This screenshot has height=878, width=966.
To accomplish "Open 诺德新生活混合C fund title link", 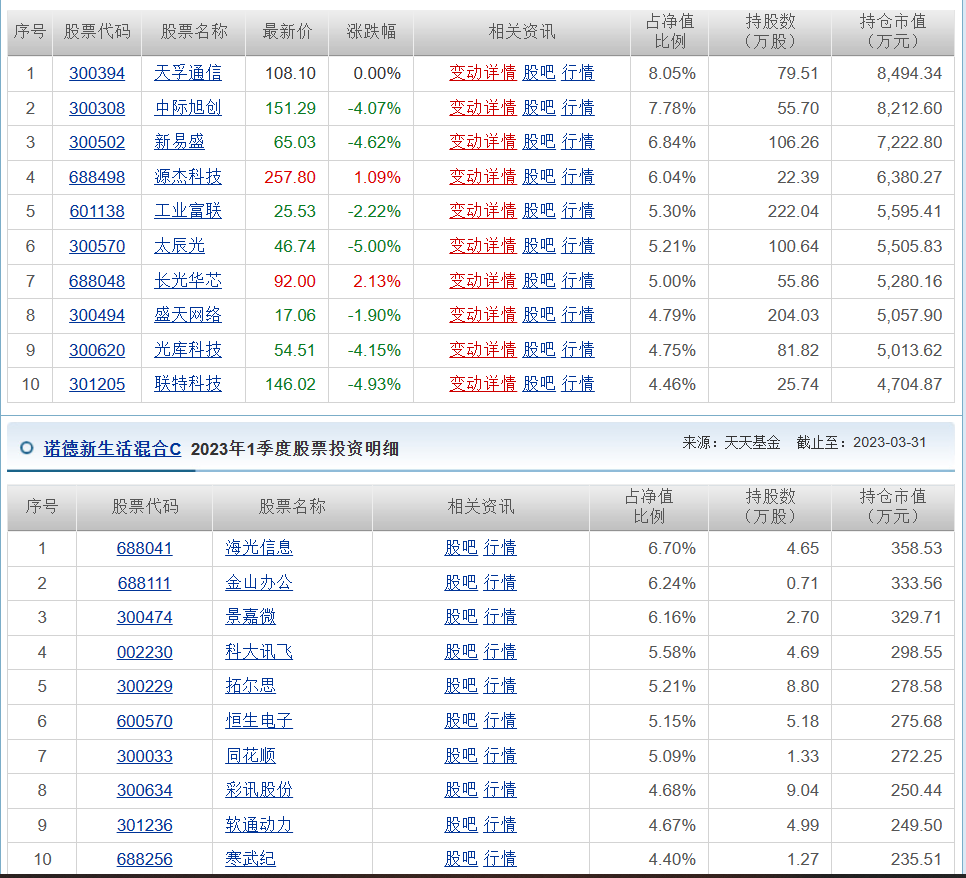I will (x=112, y=449).
